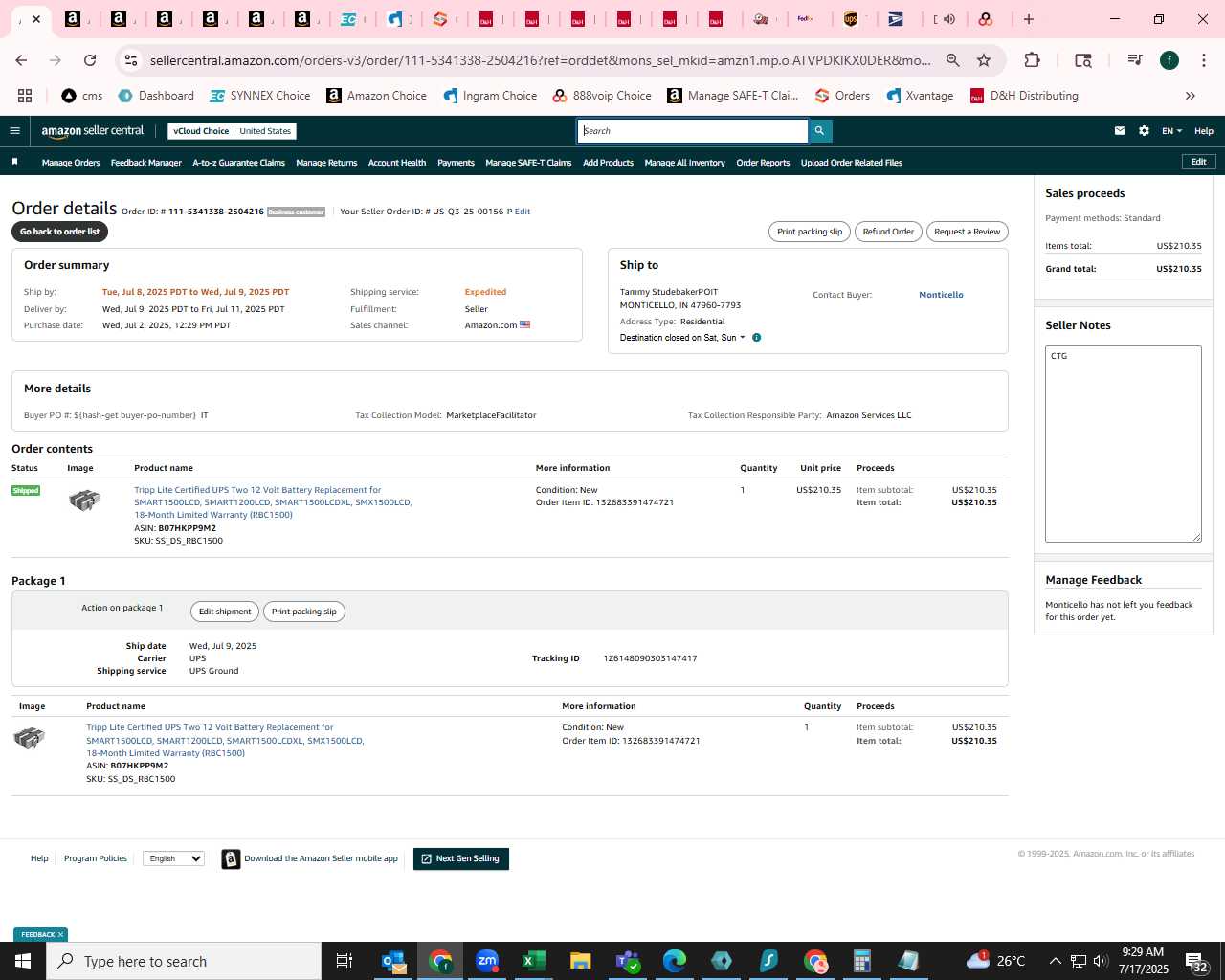Image resolution: width=1225 pixels, height=980 pixels.
Task: Click top Print packing slip button
Action: pyautogui.click(x=810, y=232)
